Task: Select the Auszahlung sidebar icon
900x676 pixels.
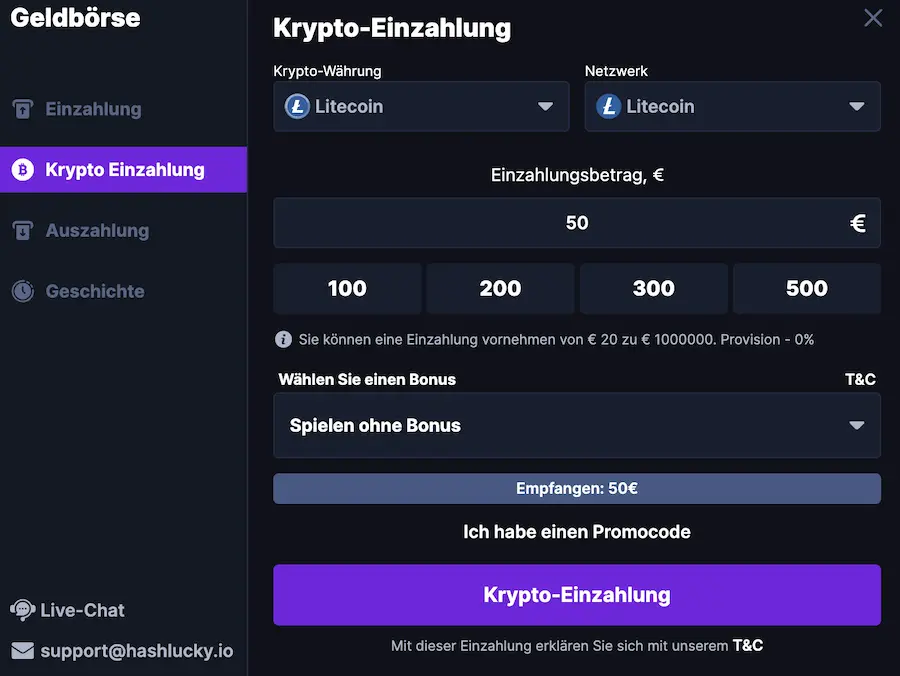Action: 22,230
